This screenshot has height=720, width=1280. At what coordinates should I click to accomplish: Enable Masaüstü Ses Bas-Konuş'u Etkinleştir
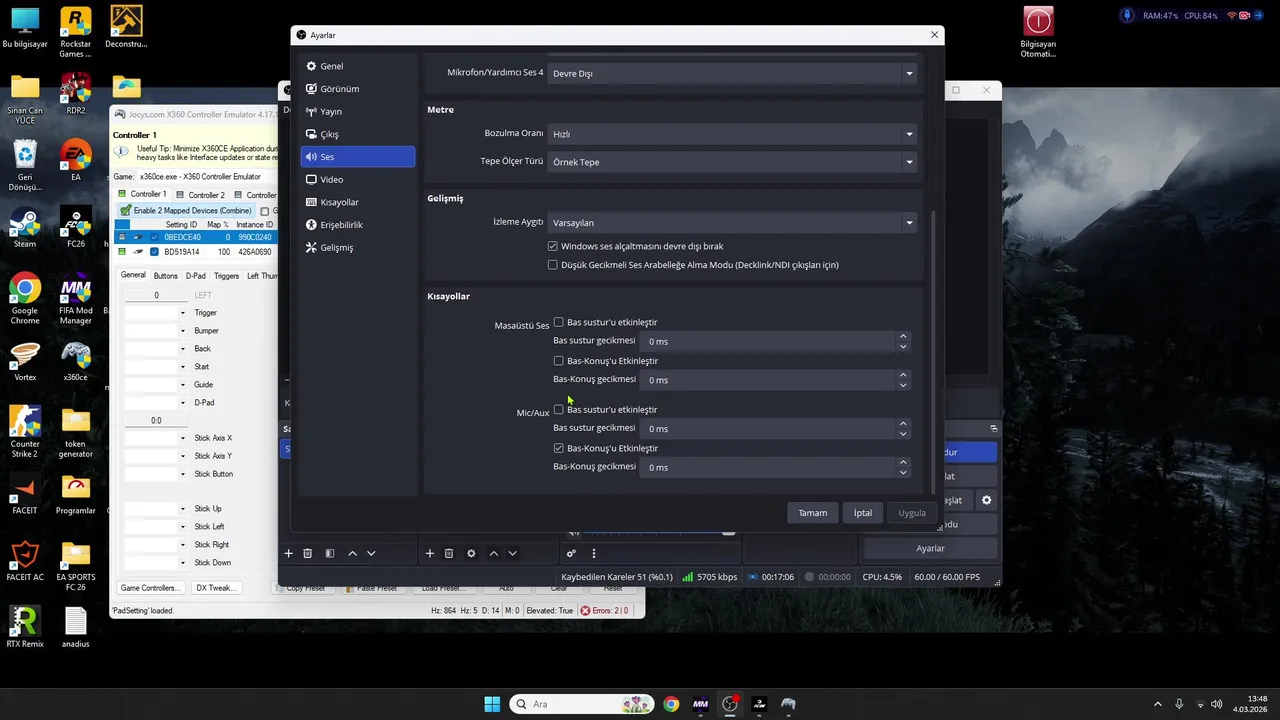tap(559, 361)
